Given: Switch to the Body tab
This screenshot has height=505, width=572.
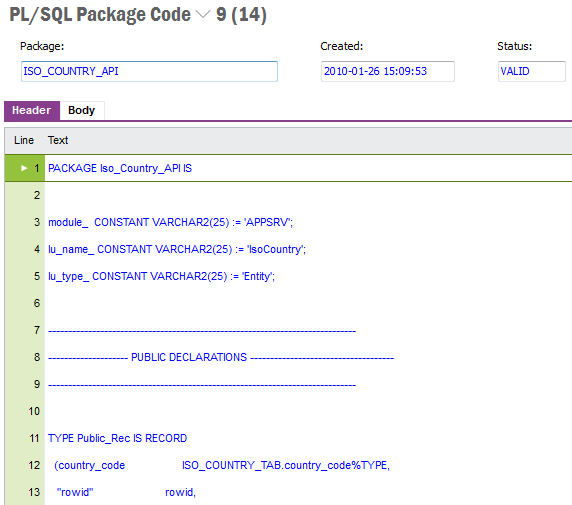Looking at the screenshot, I should coord(81,110).
